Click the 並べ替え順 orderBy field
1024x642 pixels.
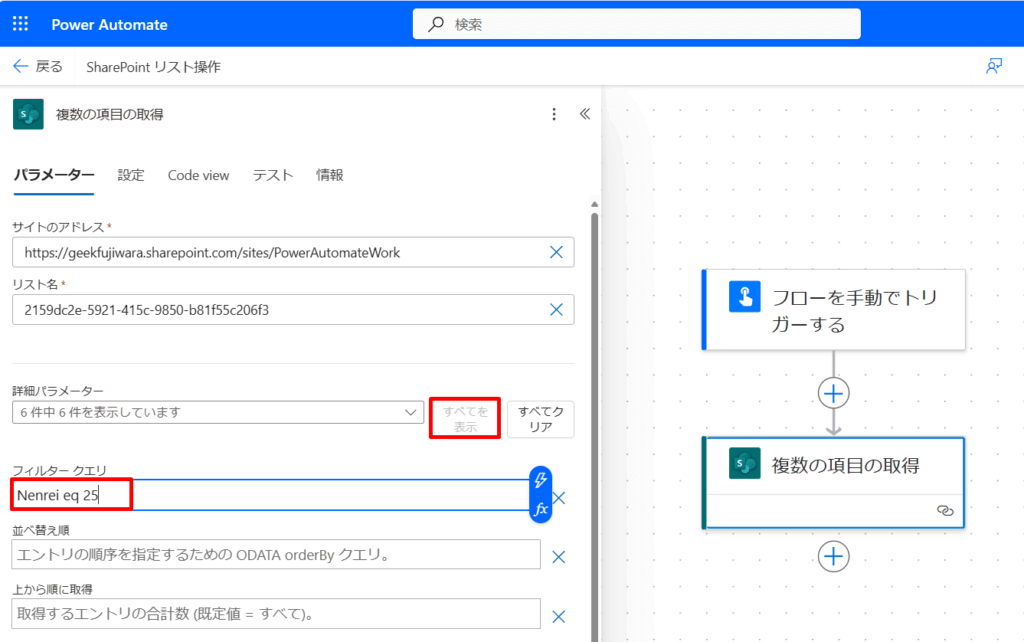coord(276,554)
